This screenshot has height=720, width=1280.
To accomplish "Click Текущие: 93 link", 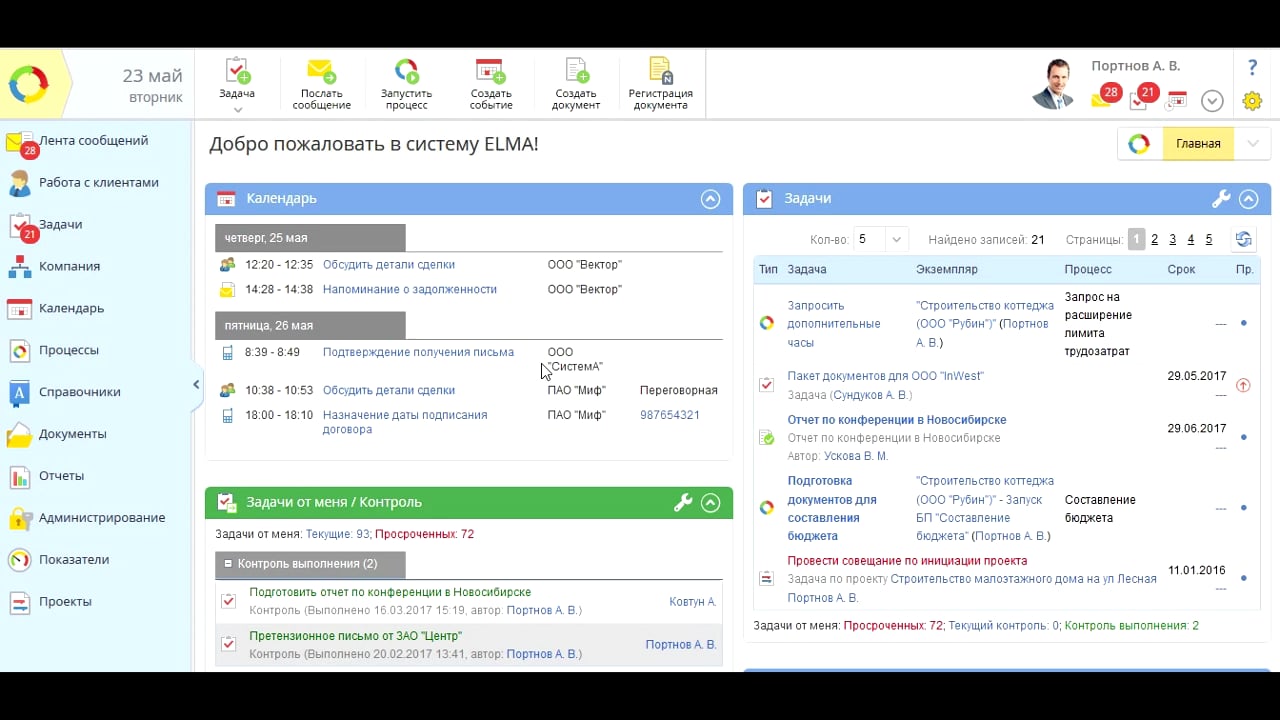I will pos(337,535).
